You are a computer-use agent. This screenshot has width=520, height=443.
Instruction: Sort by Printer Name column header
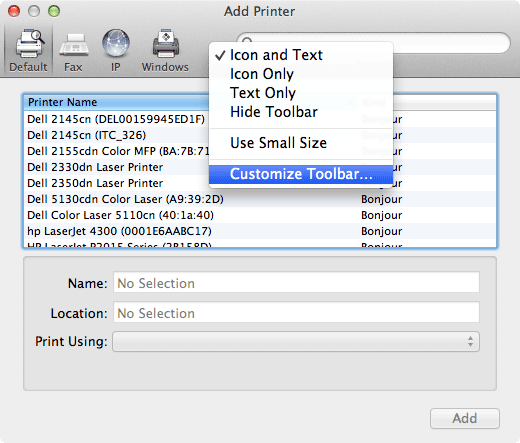(x=117, y=102)
